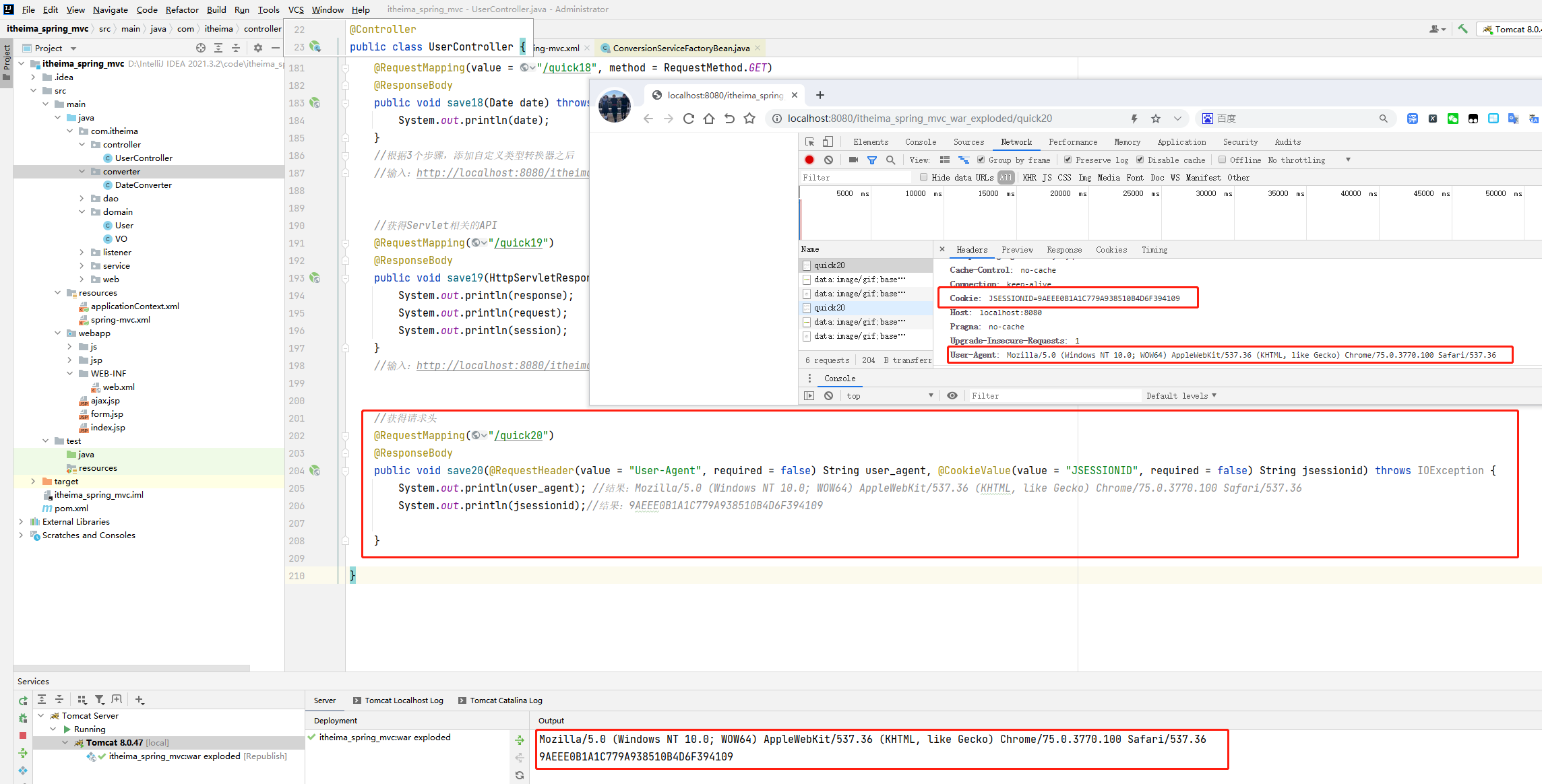This screenshot has height=784, width=1542.
Task: Click the DevTools inspect element icon
Action: 810,142
